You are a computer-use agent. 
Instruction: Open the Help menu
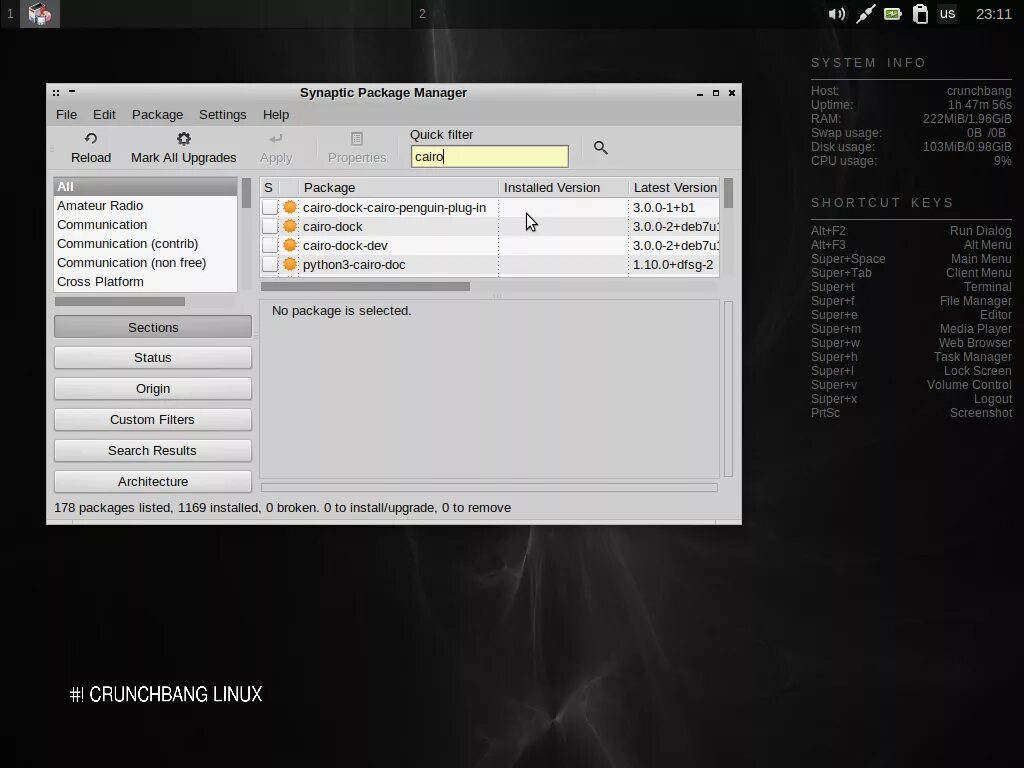point(276,114)
